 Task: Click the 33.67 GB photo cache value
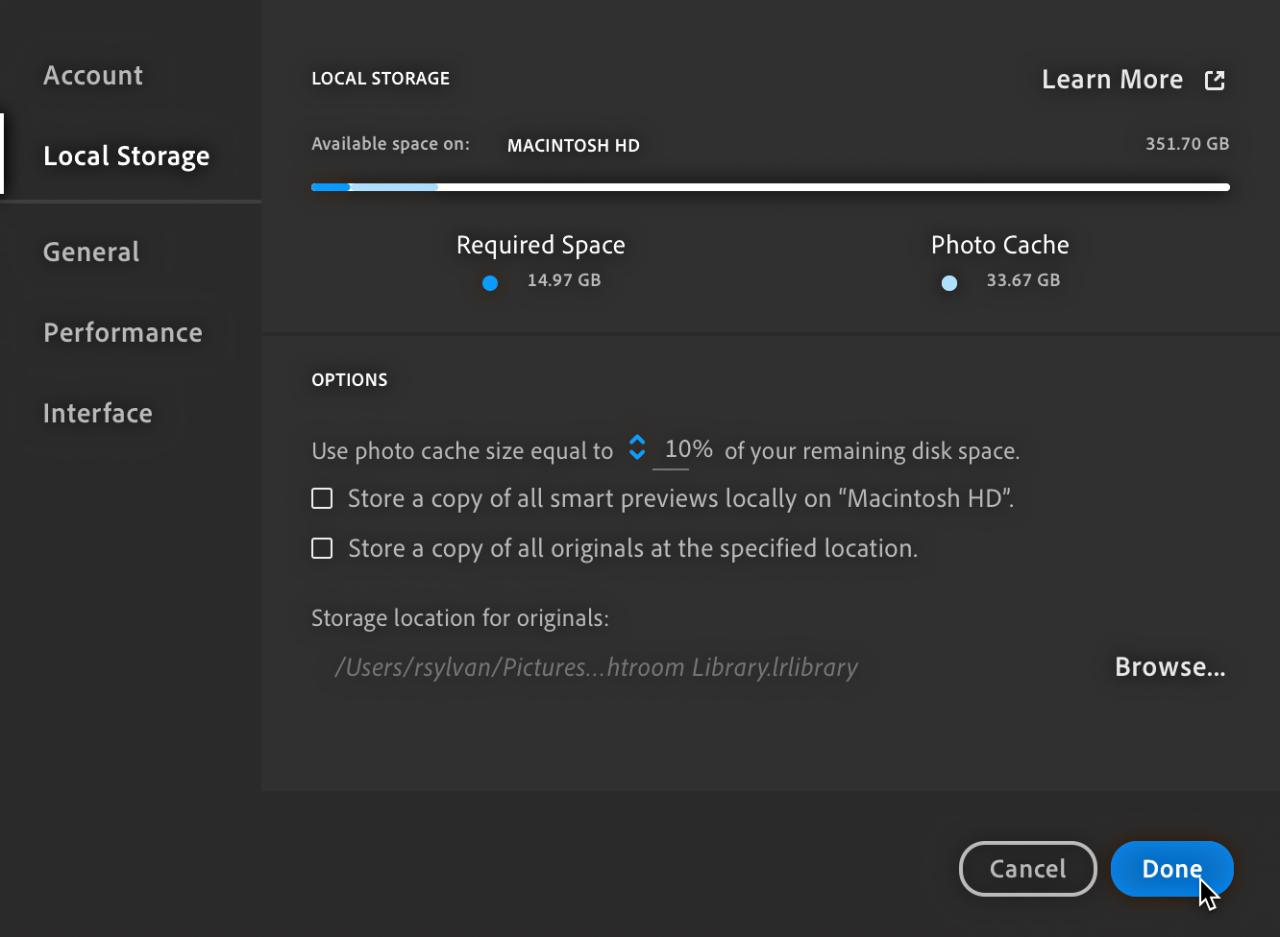tap(1023, 281)
